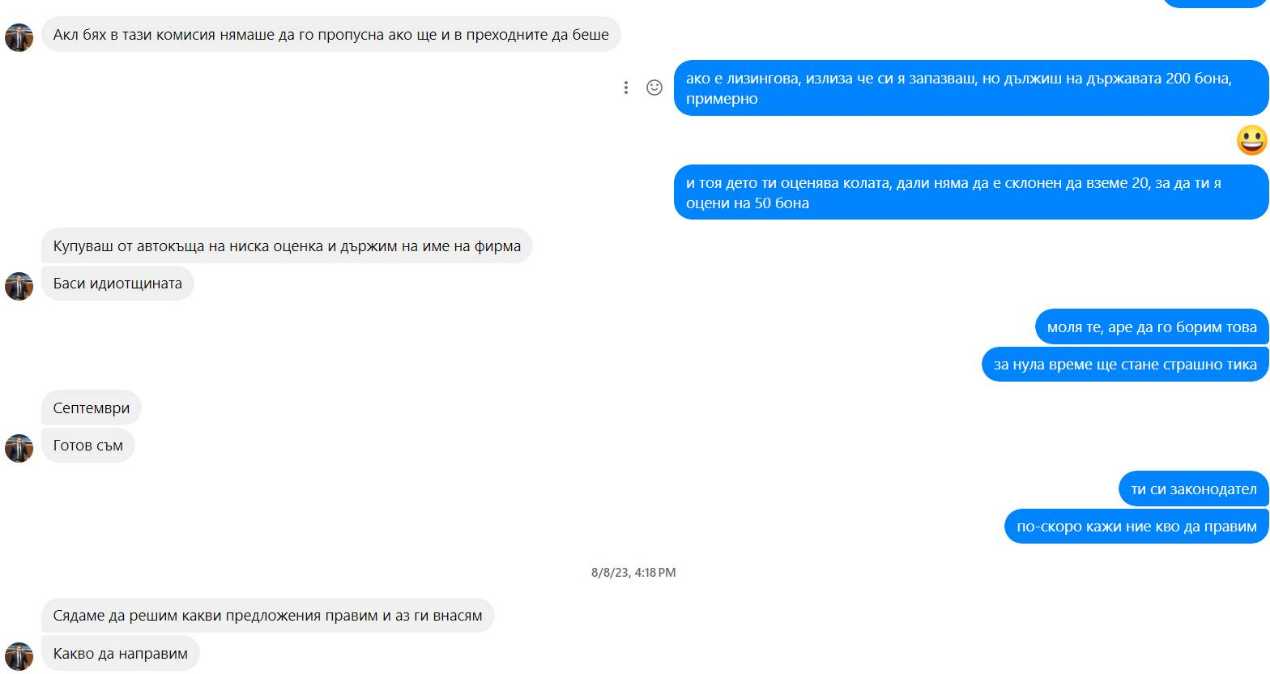Select the 'и тоя дето ти оценява колата' message
Screen dimensions: 1270x674
click(971, 192)
